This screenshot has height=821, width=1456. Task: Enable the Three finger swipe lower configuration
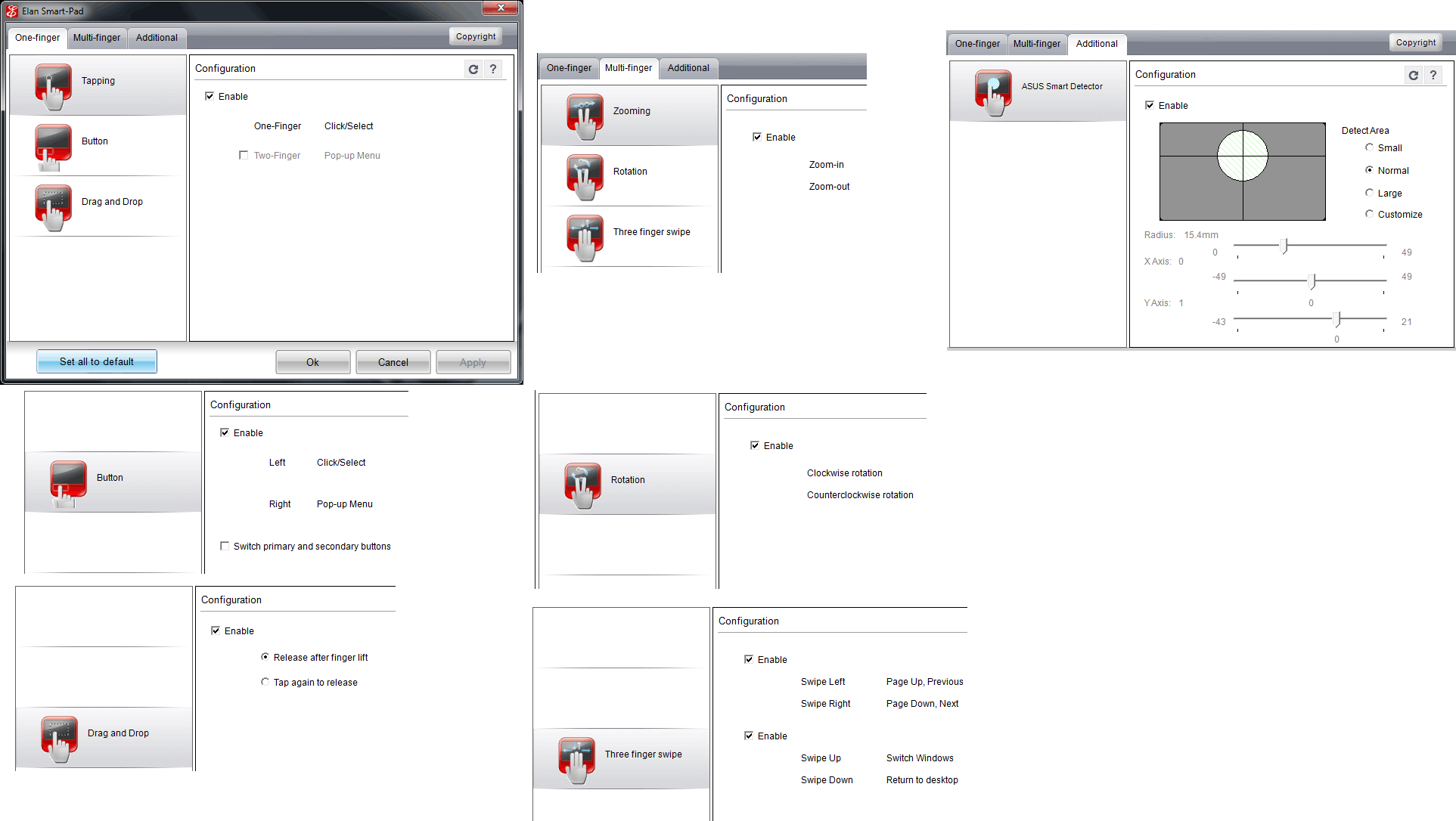pyautogui.click(x=749, y=735)
